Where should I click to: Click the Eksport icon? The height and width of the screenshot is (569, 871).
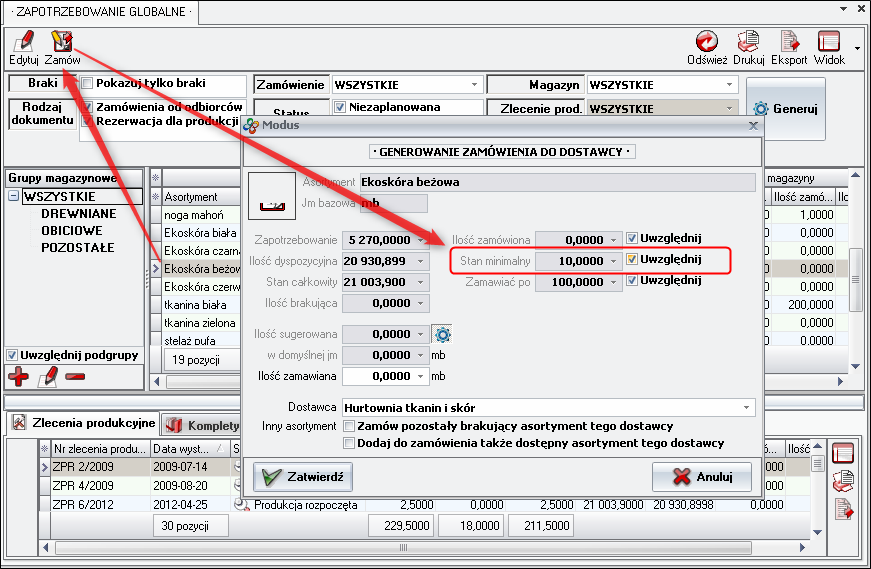[x=790, y=41]
